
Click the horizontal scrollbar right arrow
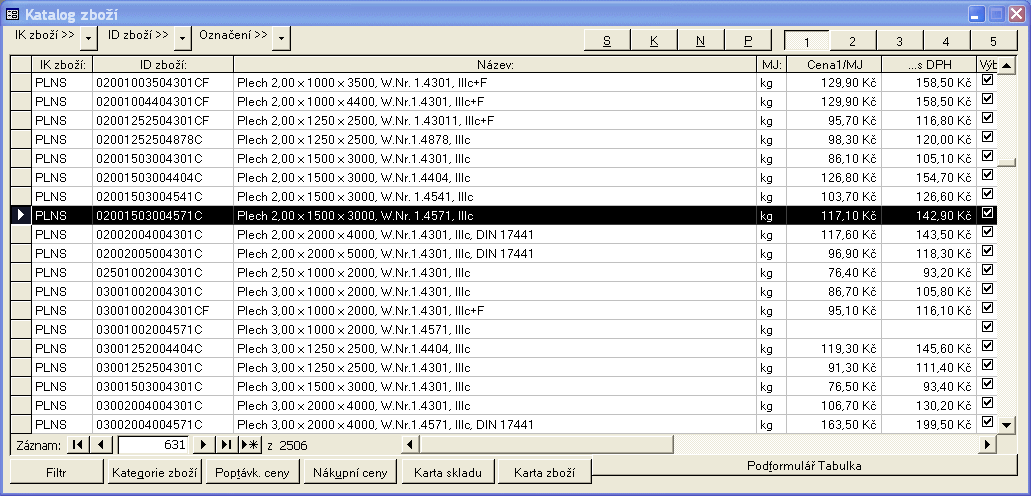pyautogui.click(x=988, y=444)
